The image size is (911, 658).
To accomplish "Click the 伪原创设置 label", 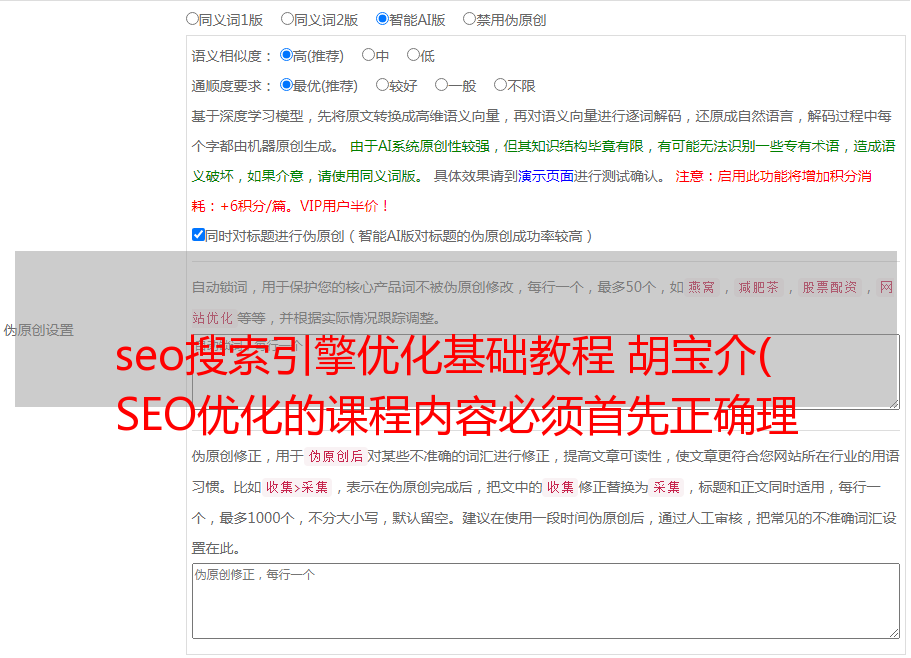I will pyautogui.click(x=38, y=330).
